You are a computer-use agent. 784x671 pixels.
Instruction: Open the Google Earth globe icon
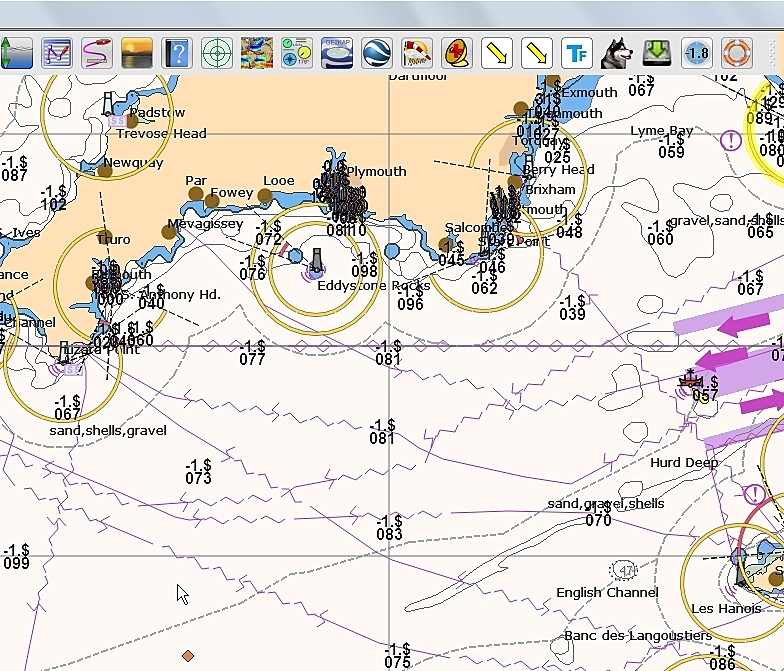coord(376,53)
